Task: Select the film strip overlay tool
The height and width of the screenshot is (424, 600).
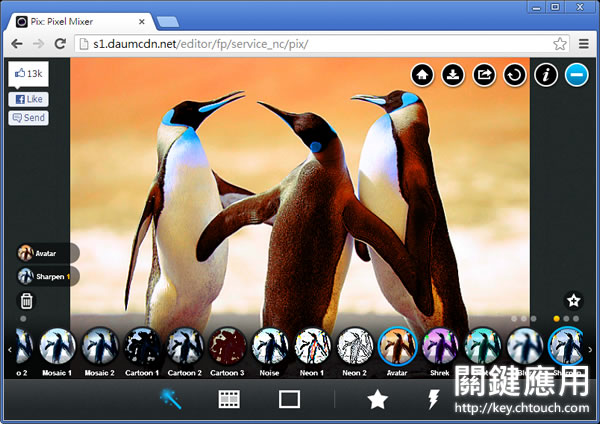Action: (229, 399)
